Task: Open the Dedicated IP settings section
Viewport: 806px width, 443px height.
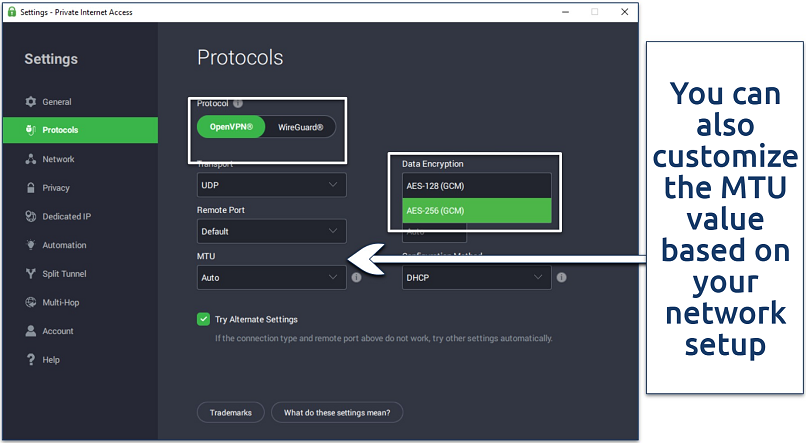Action: click(80, 216)
